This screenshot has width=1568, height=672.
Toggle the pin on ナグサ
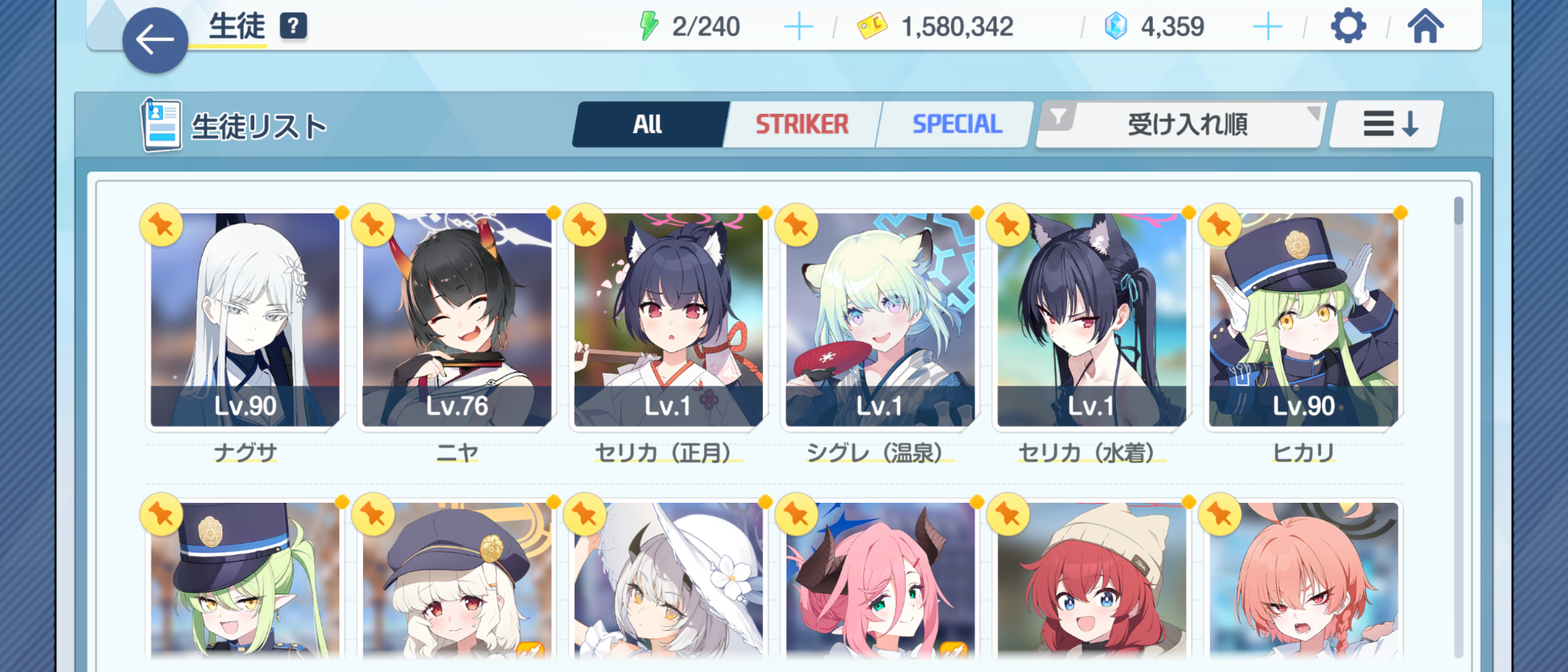(x=161, y=225)
